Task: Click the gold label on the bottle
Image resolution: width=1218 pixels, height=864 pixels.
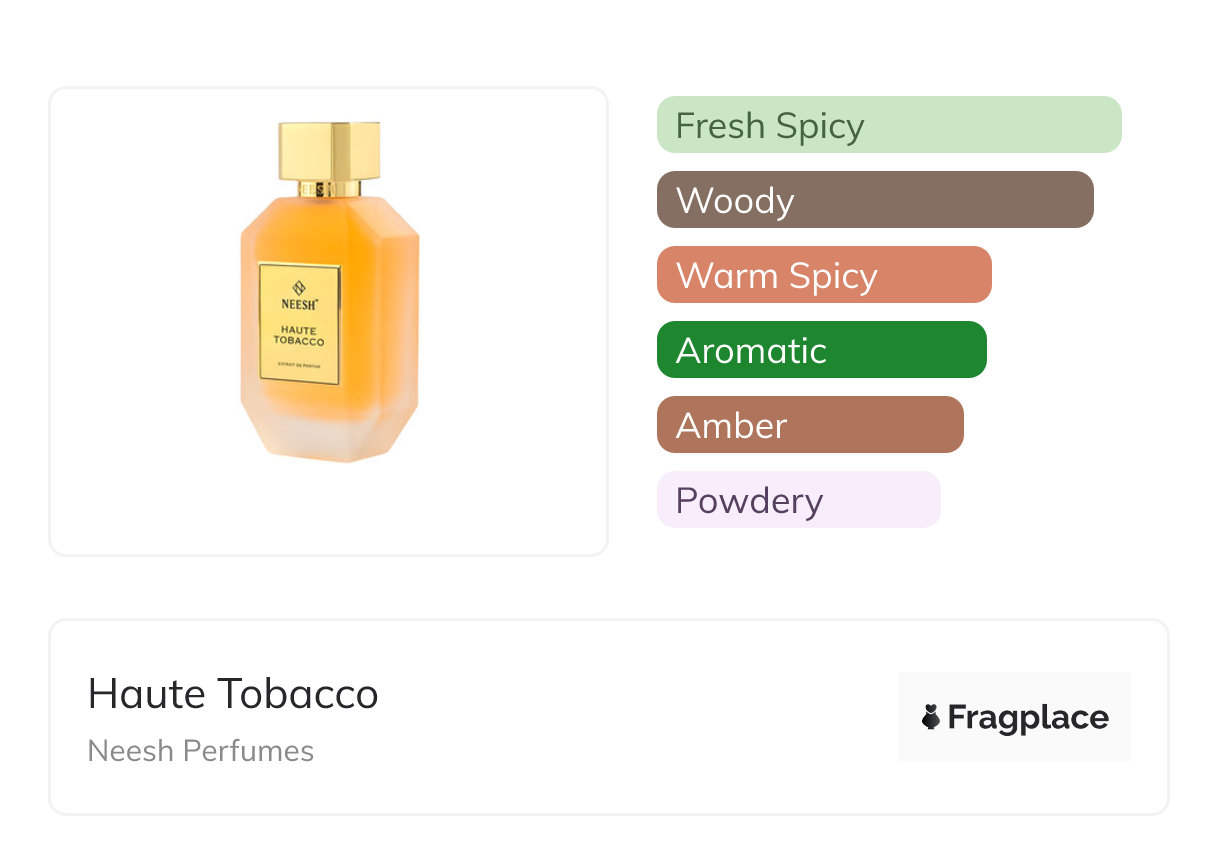Action: click(299, 322)
